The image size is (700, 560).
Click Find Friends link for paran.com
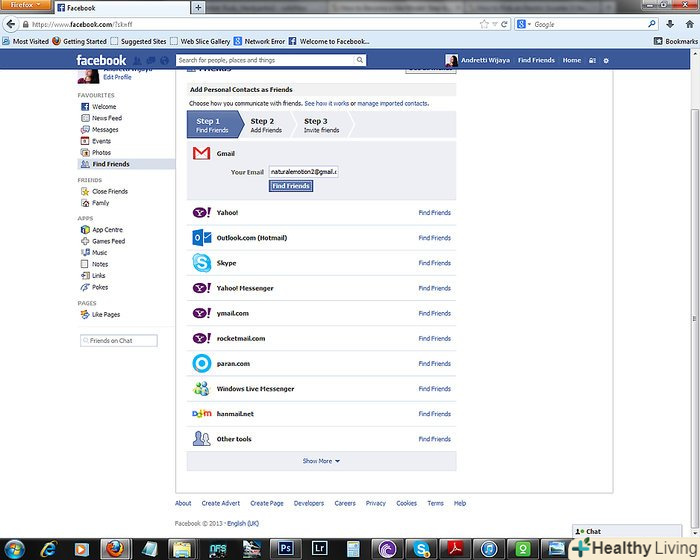point(434,364)
